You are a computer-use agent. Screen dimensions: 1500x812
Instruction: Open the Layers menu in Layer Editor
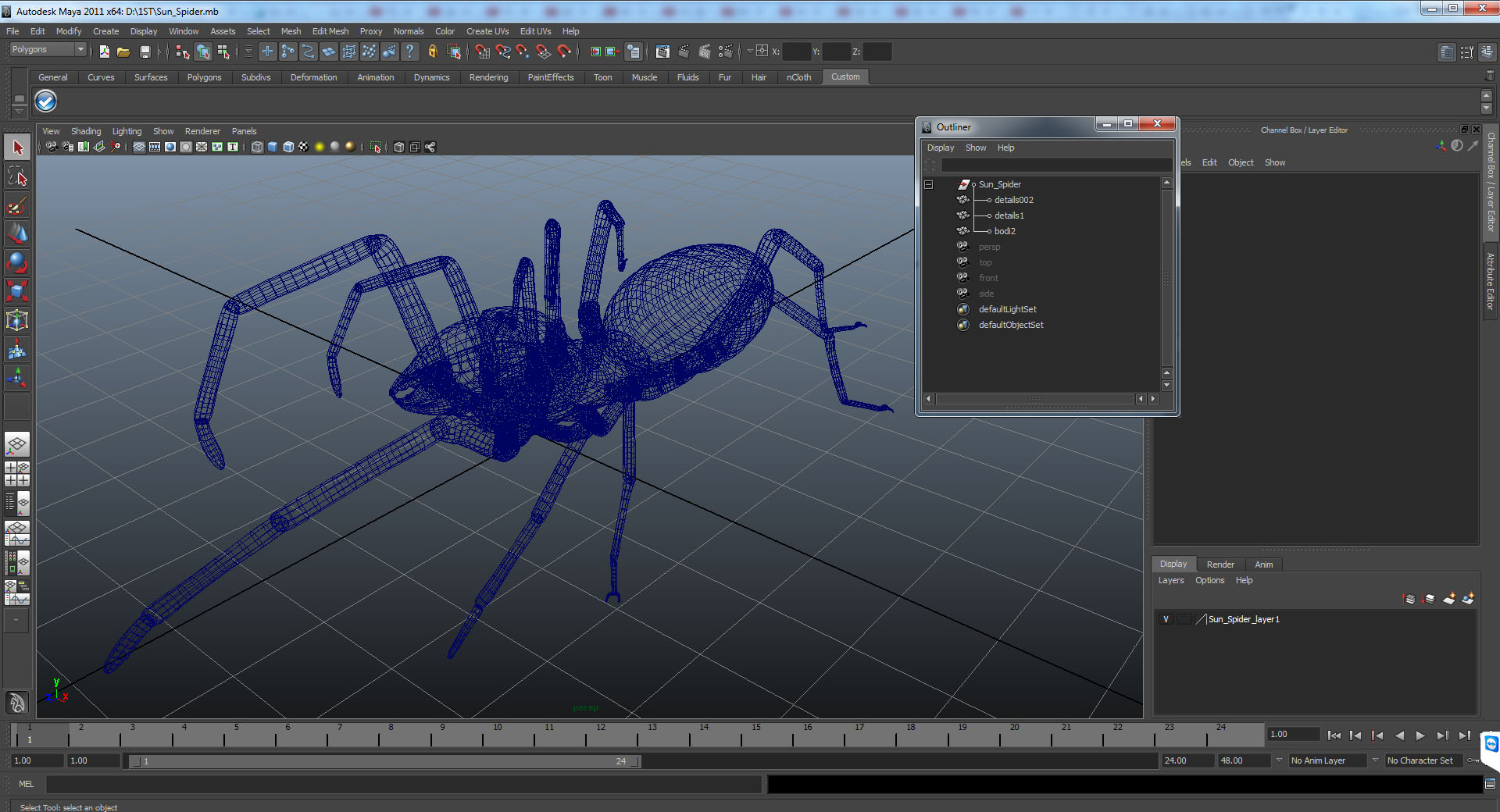(1170, 580)
